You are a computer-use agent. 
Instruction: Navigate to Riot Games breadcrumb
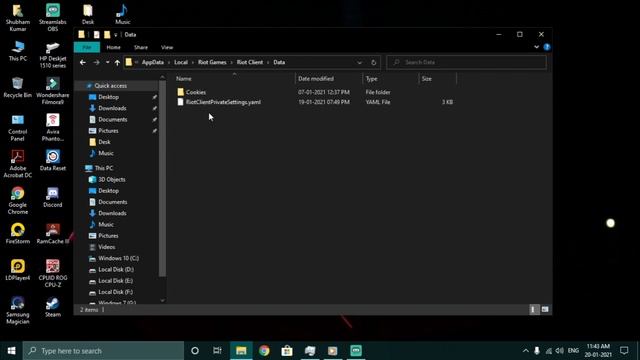click(x=212, y=62)
